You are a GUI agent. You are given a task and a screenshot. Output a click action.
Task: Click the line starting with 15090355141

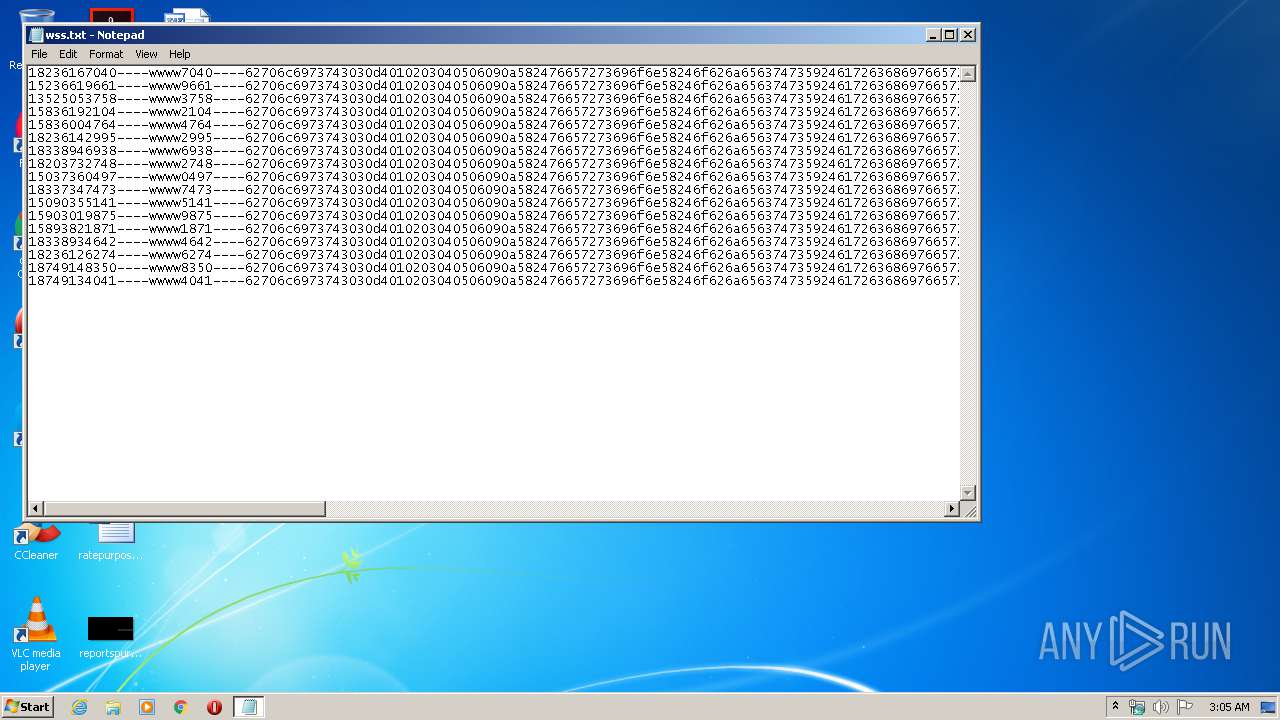pyautogui.click(x=493, y=203)
